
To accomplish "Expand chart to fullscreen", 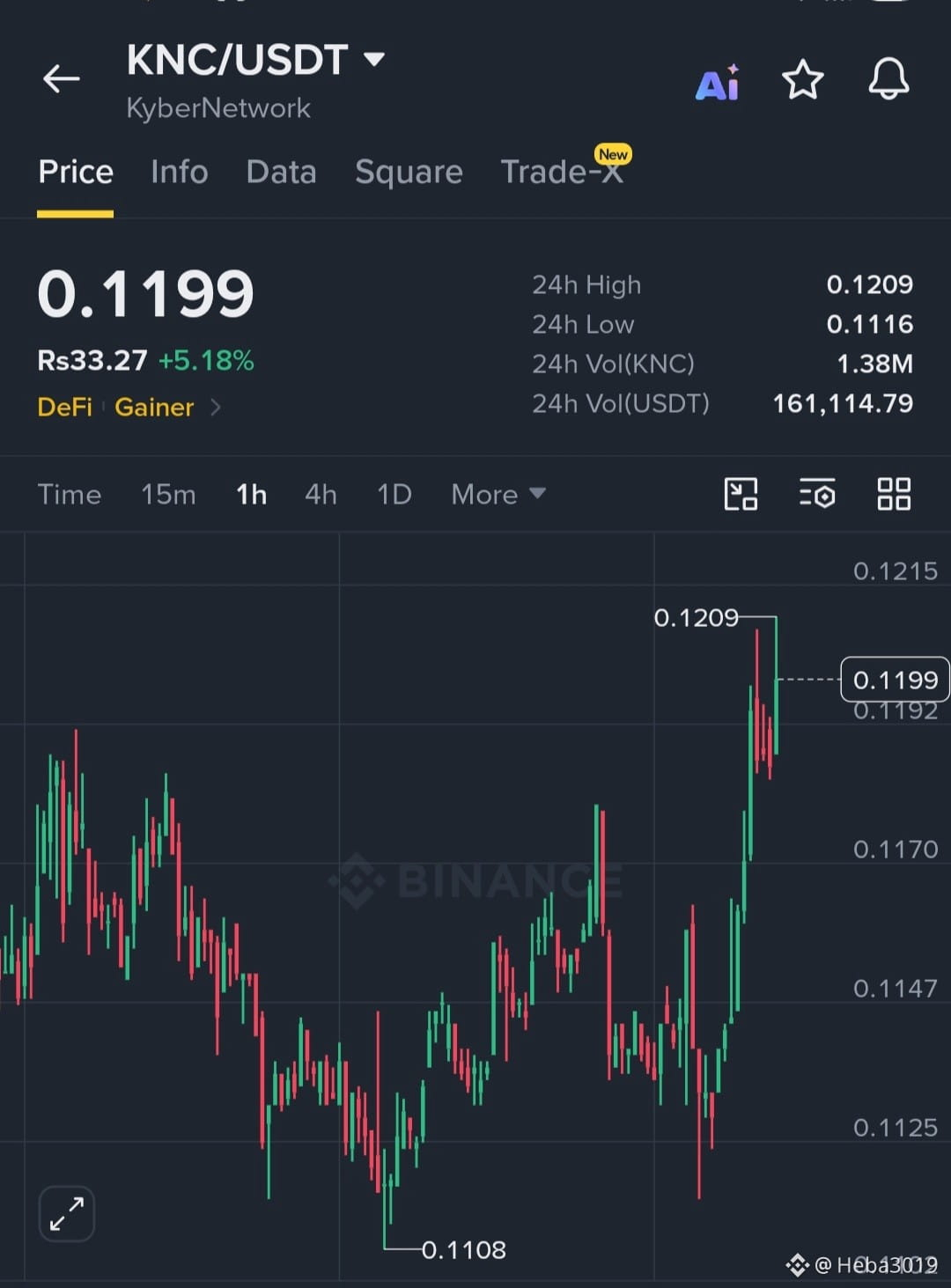I will click(67, 1214).
